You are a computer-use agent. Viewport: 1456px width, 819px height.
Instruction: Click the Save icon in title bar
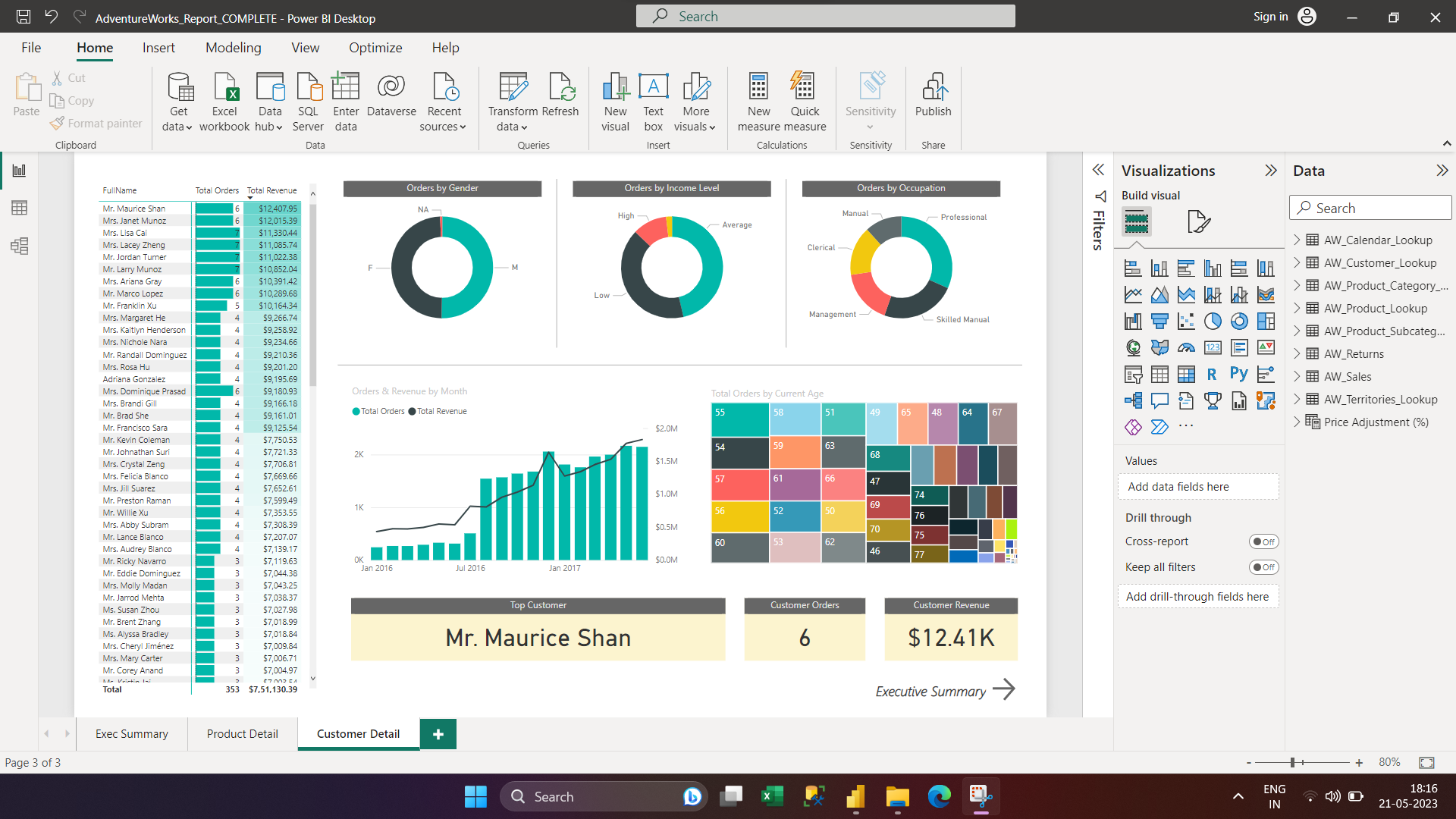click(24, 17)
